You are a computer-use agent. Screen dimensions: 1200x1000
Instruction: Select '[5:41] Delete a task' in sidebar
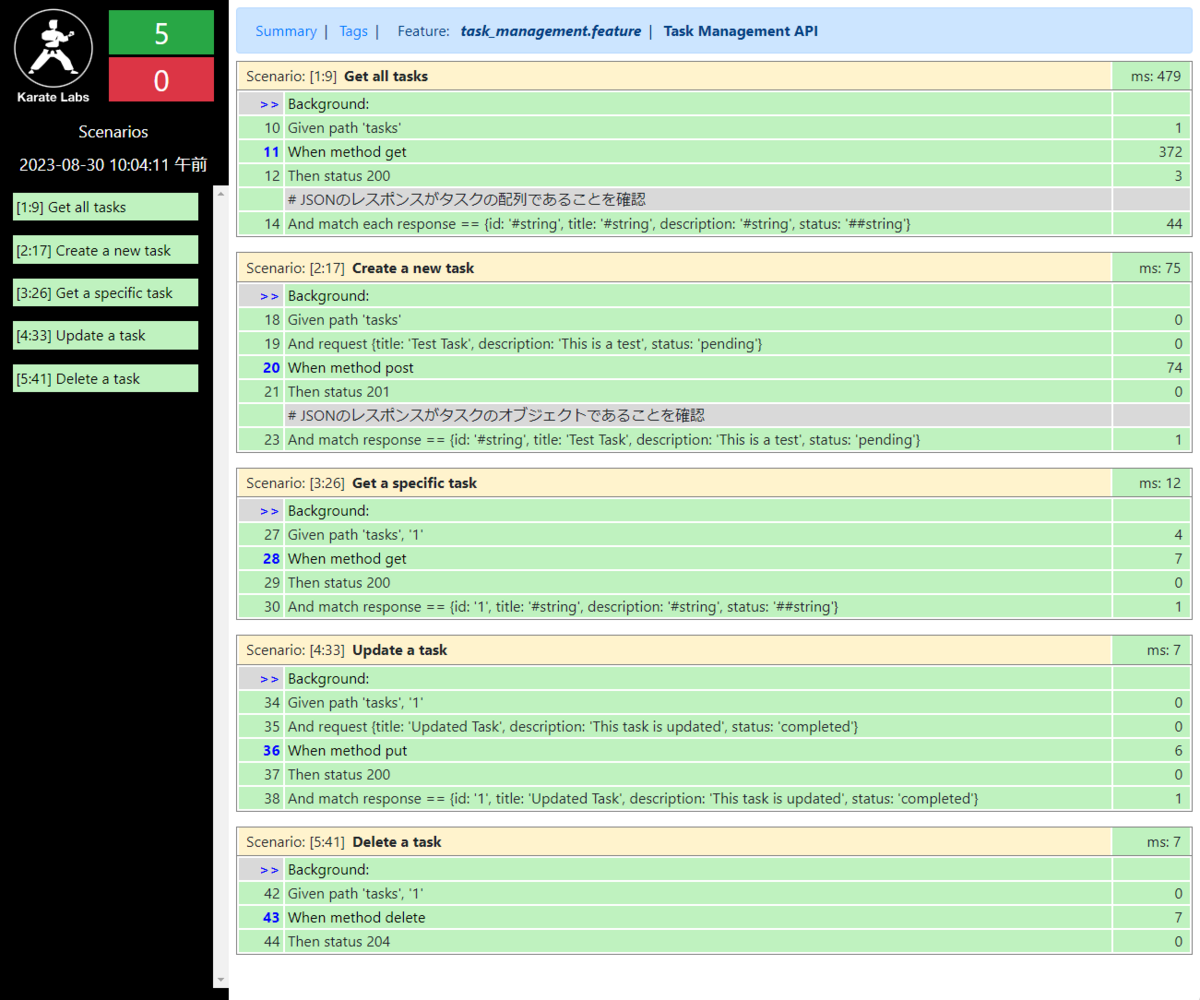(x=105, y=378)
